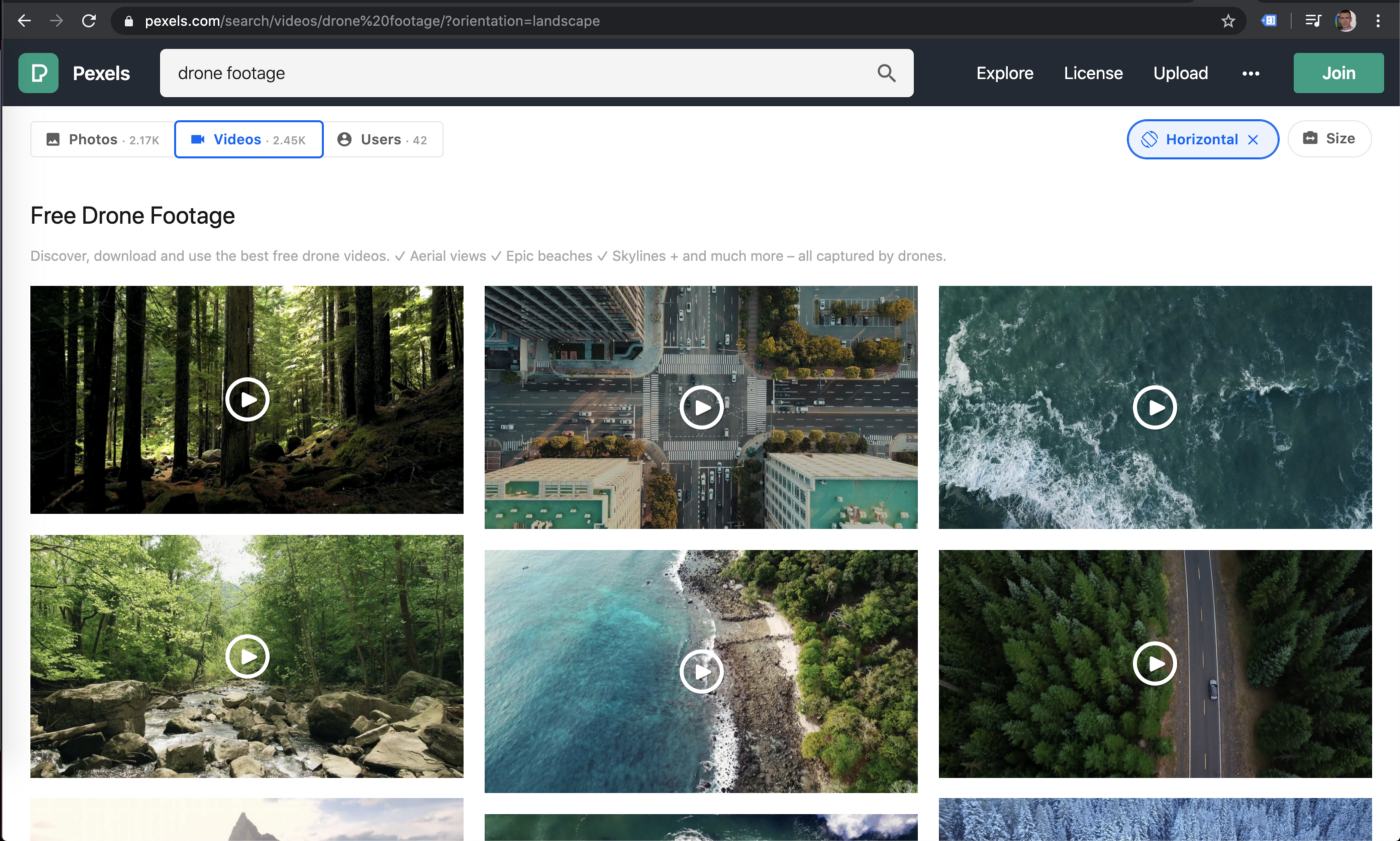Open the browser media control icon

click(x=1313, y=21)
